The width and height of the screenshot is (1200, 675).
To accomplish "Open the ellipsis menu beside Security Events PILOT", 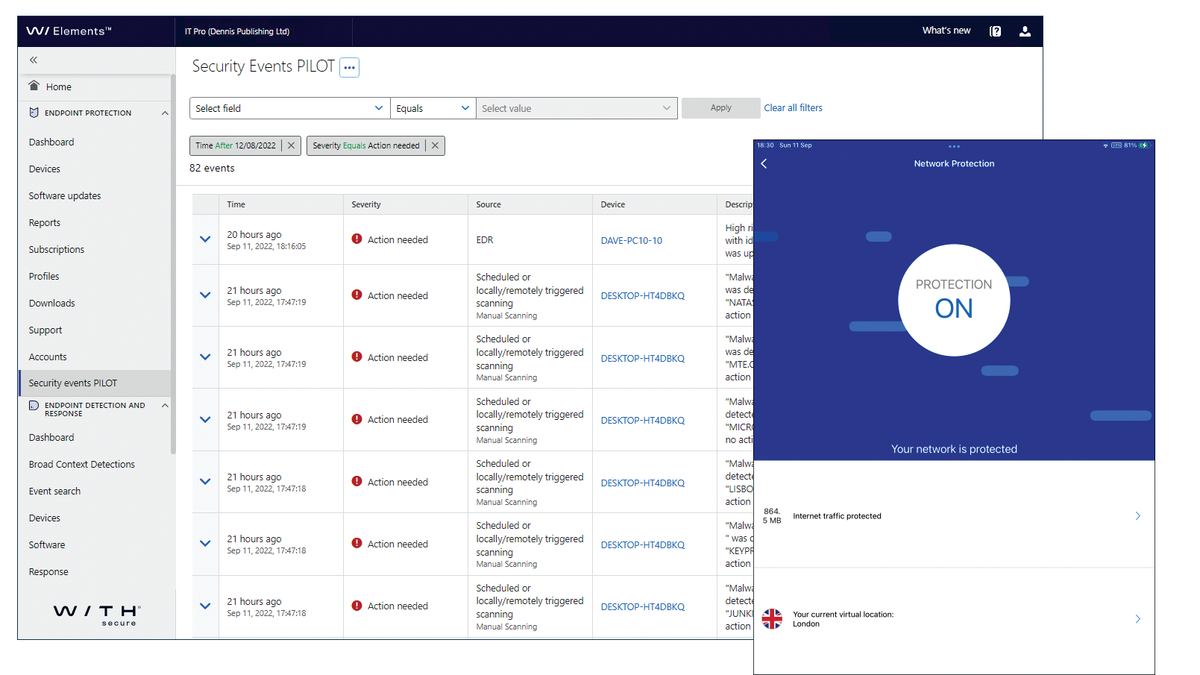I will click(347, 66).
